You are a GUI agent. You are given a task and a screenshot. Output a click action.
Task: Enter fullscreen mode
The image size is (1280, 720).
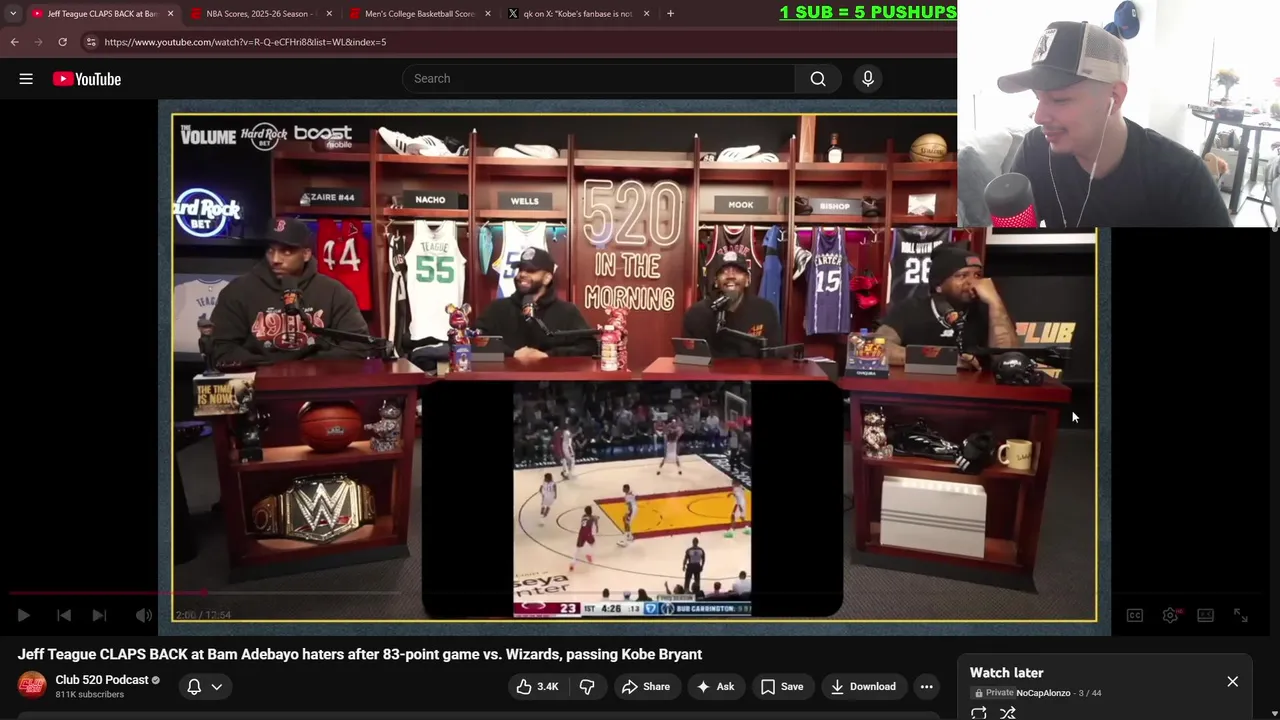click(1240, 615)
